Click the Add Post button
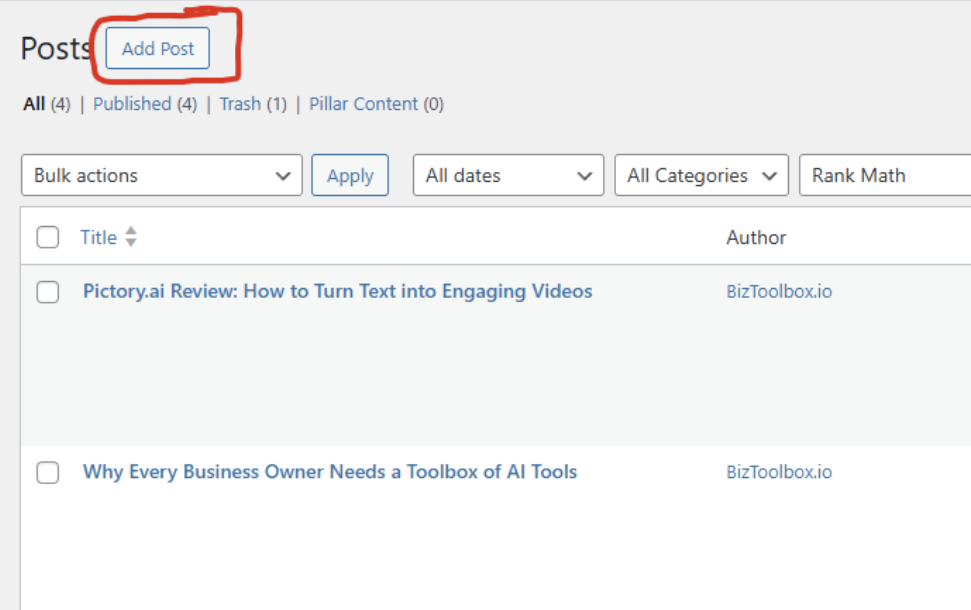Image resolution: width=971 pixels, height=610 pixels. pos(157,49)
